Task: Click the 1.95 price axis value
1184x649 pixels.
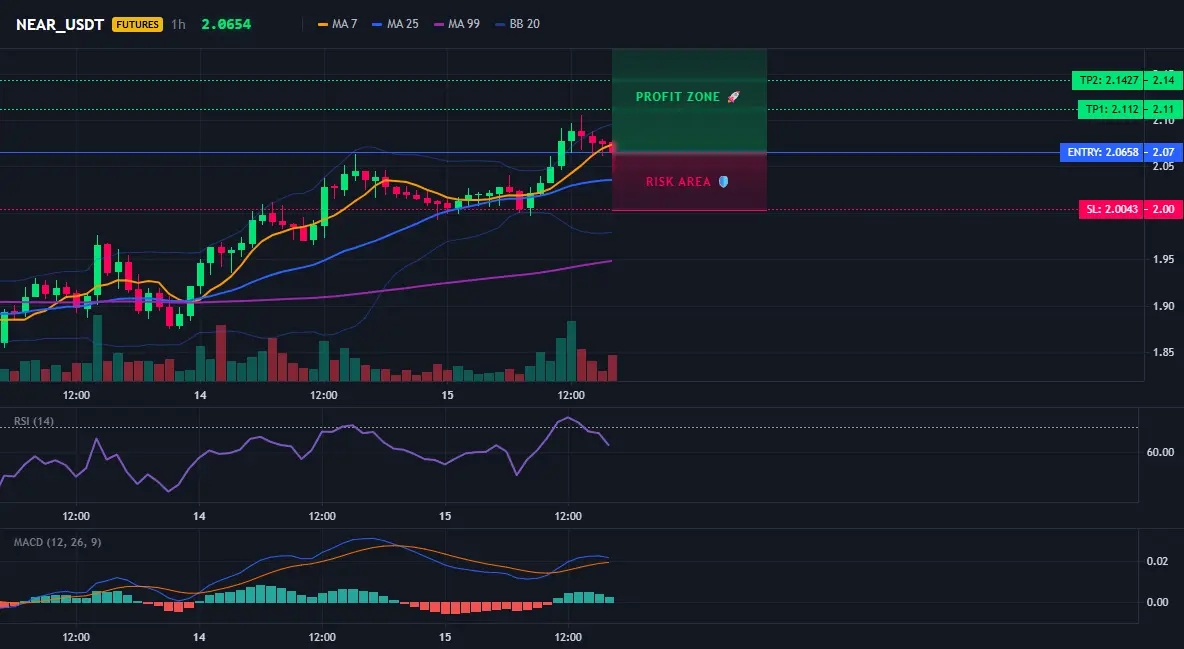Action: (1164, 259)
